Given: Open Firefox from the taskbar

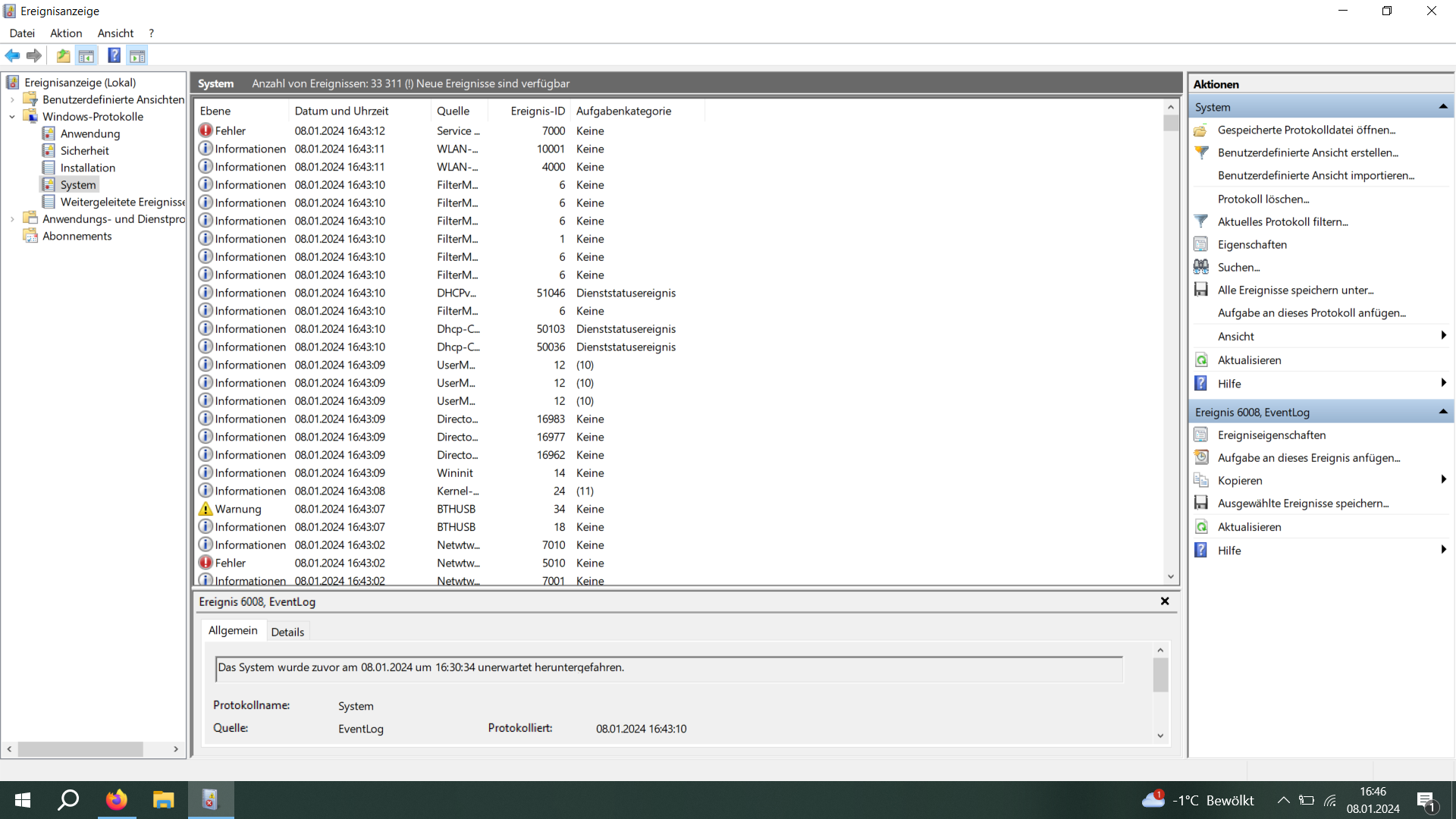Looking at the screenshot, I should [117, 800].
